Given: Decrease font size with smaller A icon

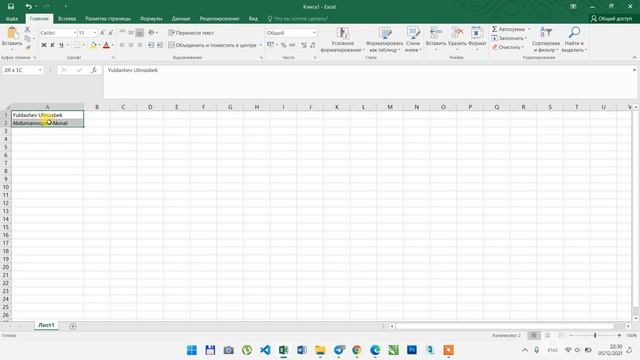Looking at the screenshot, I should pos(111,33).
